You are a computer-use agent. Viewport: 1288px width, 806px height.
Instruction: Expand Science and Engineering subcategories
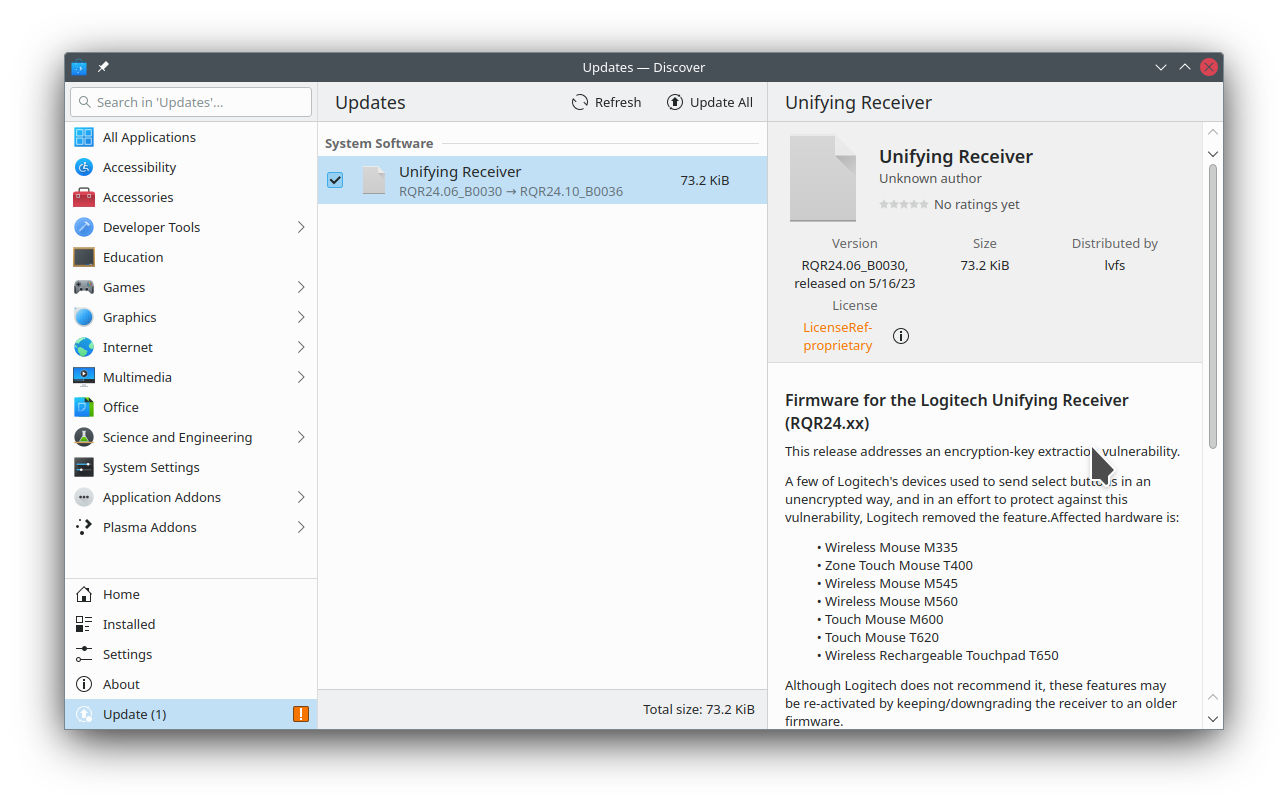point(301,437)
